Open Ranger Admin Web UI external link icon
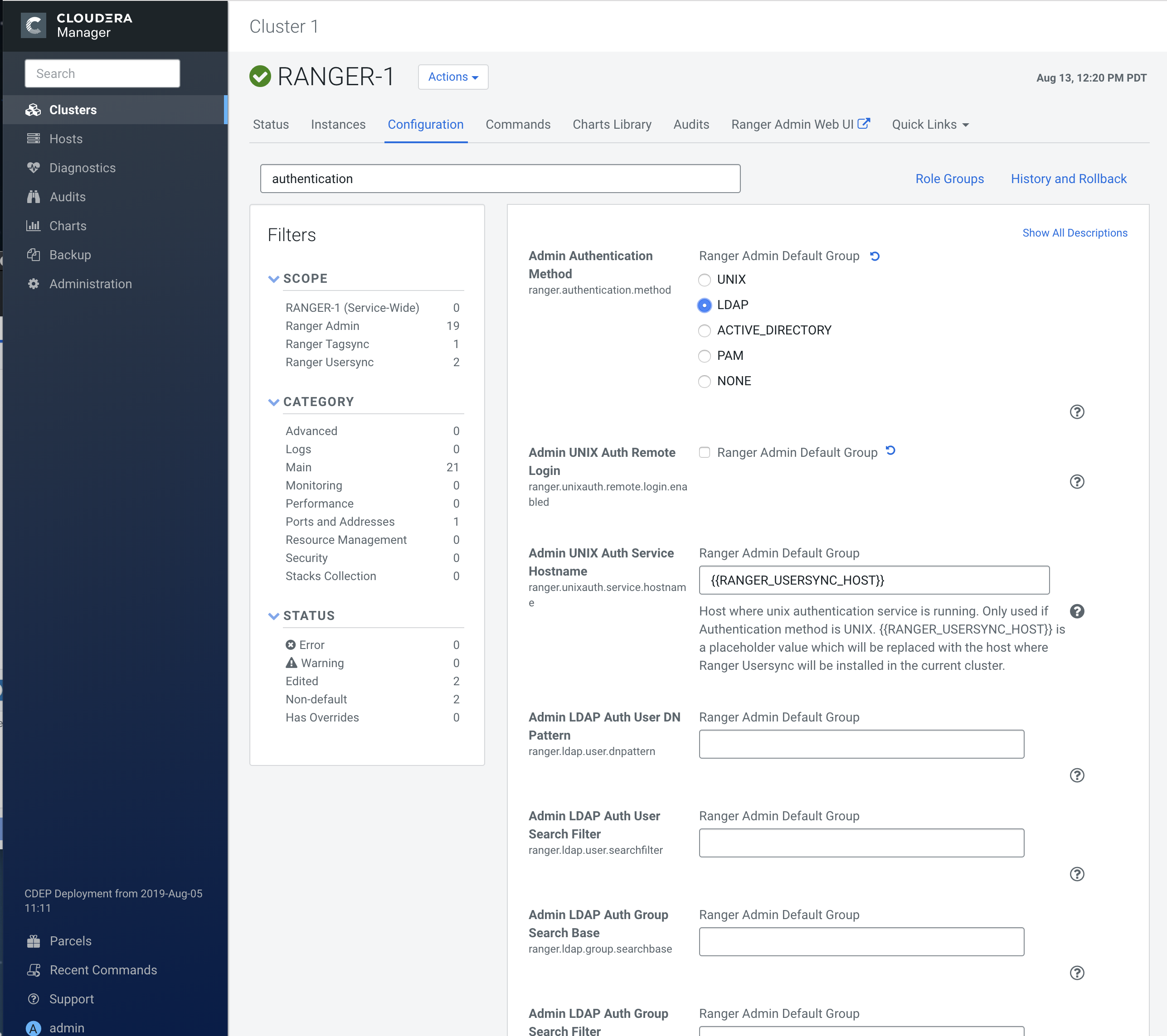 click(x=864, y=123)
